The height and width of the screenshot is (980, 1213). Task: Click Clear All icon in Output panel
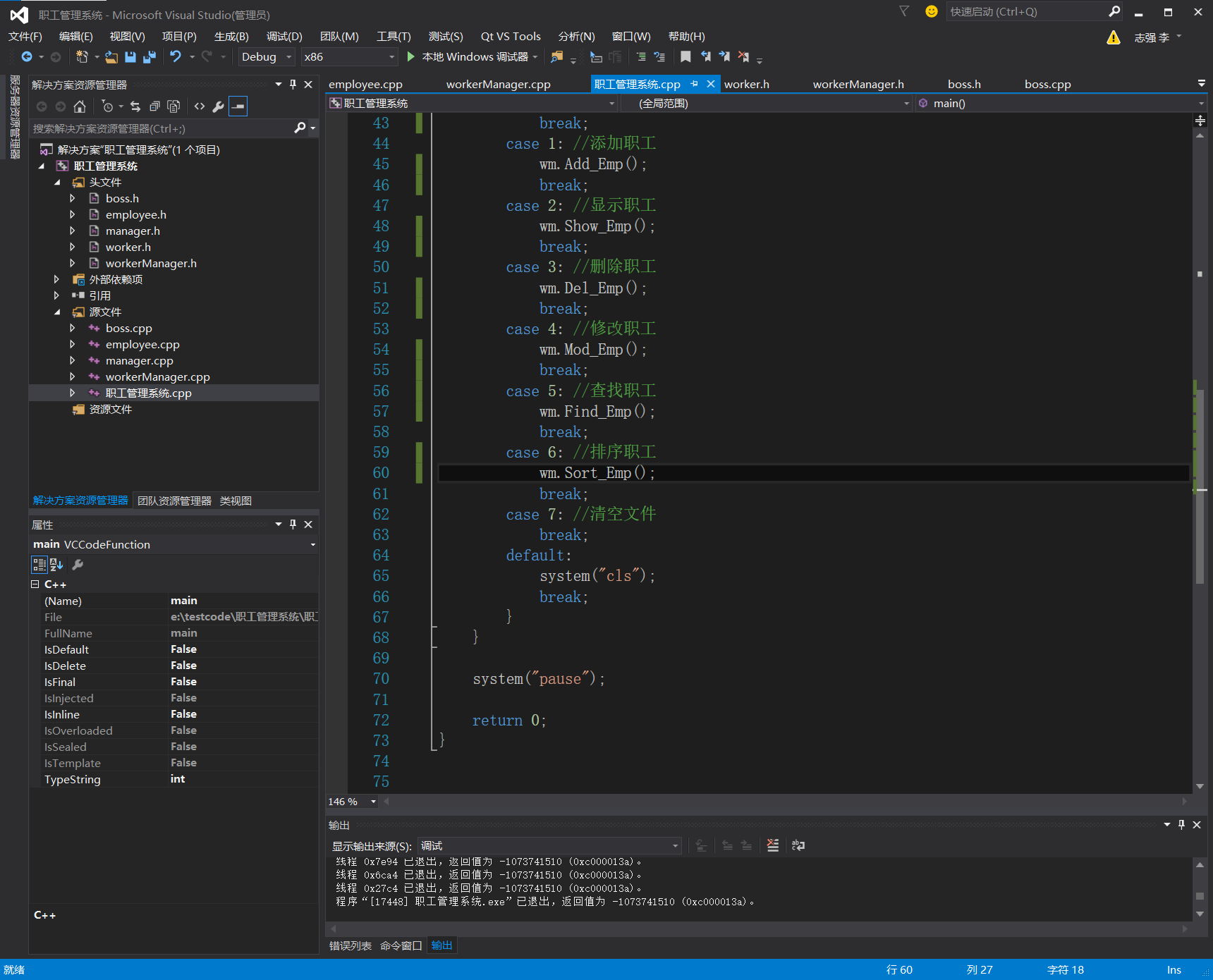click(x=773, y=845)
